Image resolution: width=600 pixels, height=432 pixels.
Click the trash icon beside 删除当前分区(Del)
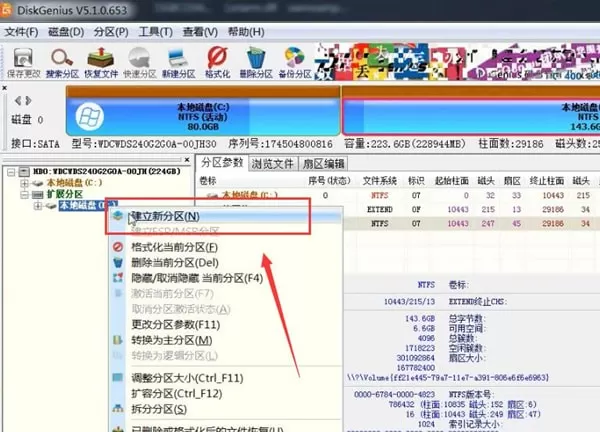[x=118, y=262]
